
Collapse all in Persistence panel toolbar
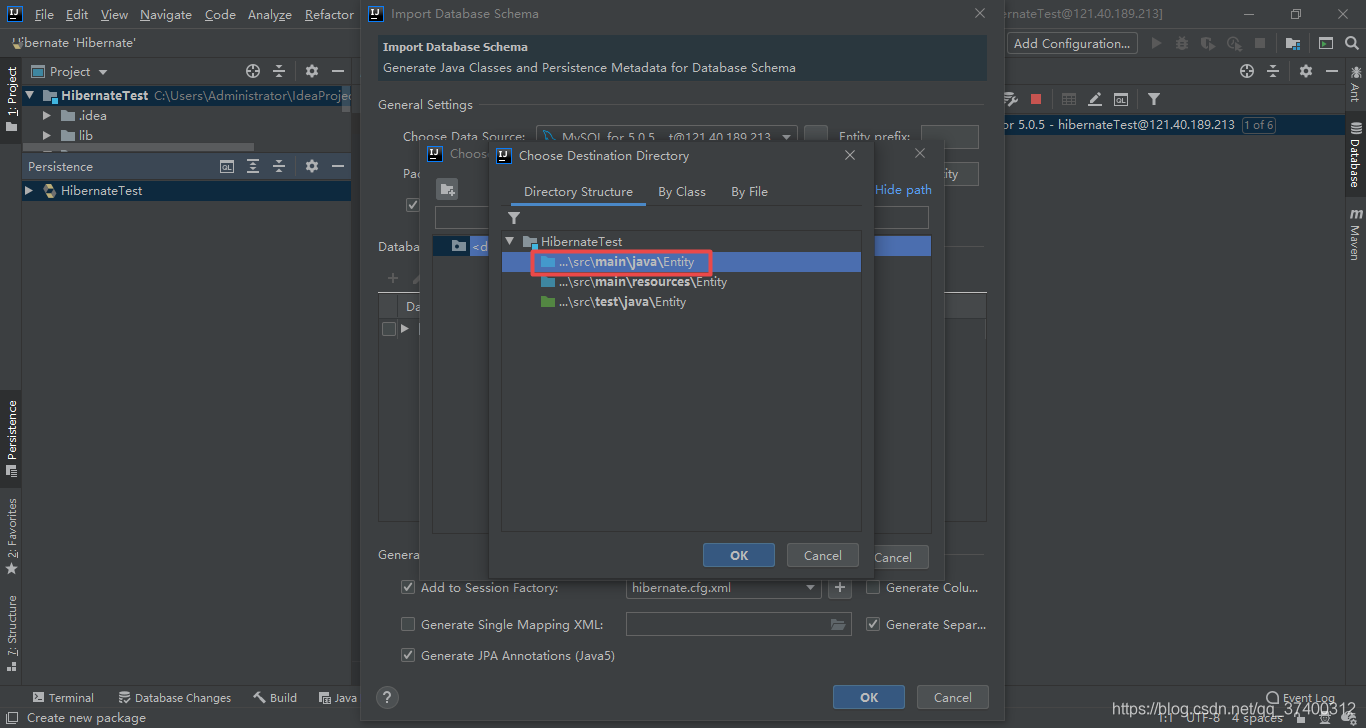(x=279, y=167)
